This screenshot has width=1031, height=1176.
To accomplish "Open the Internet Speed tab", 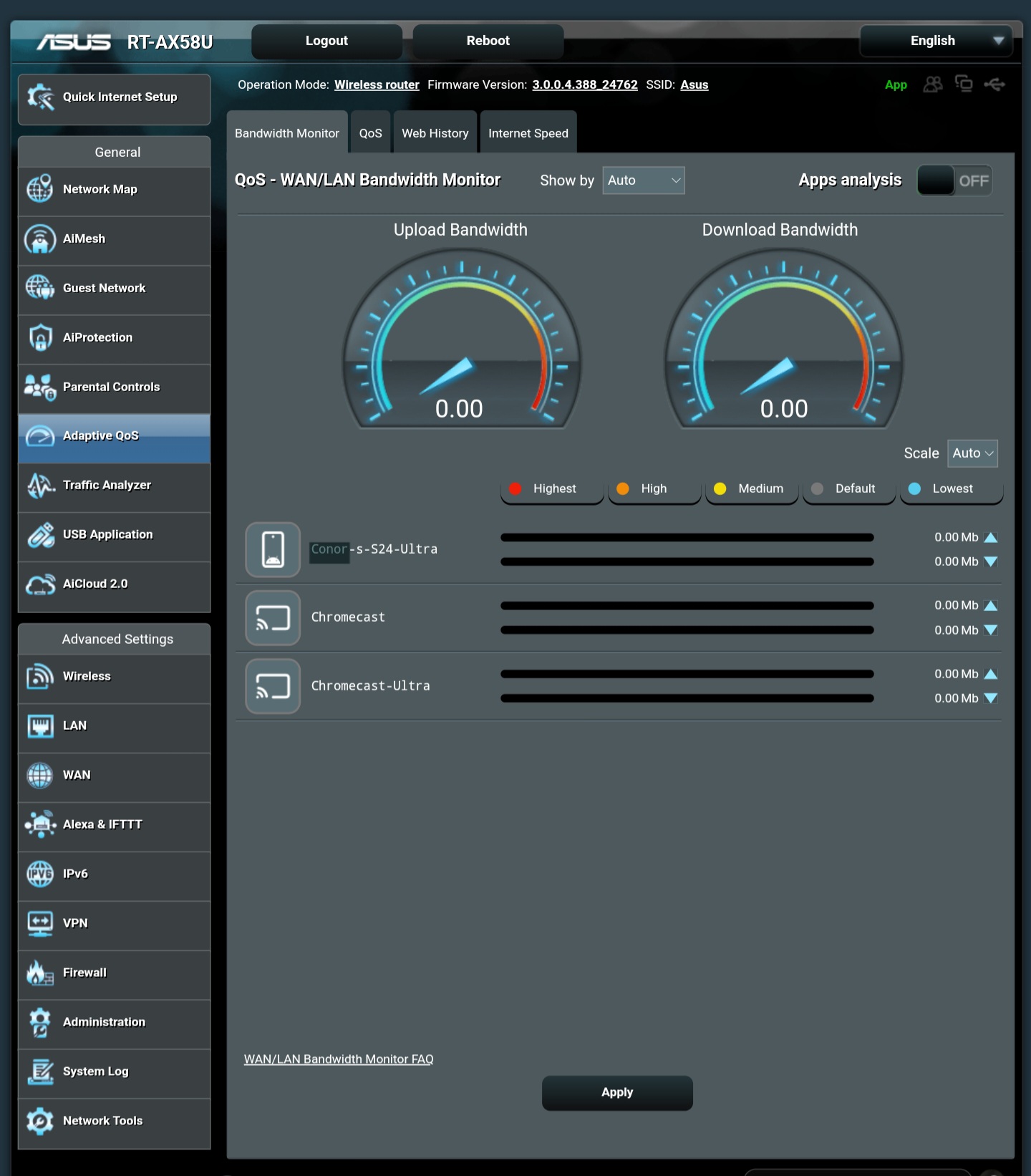I will click(x=528, y=132).
